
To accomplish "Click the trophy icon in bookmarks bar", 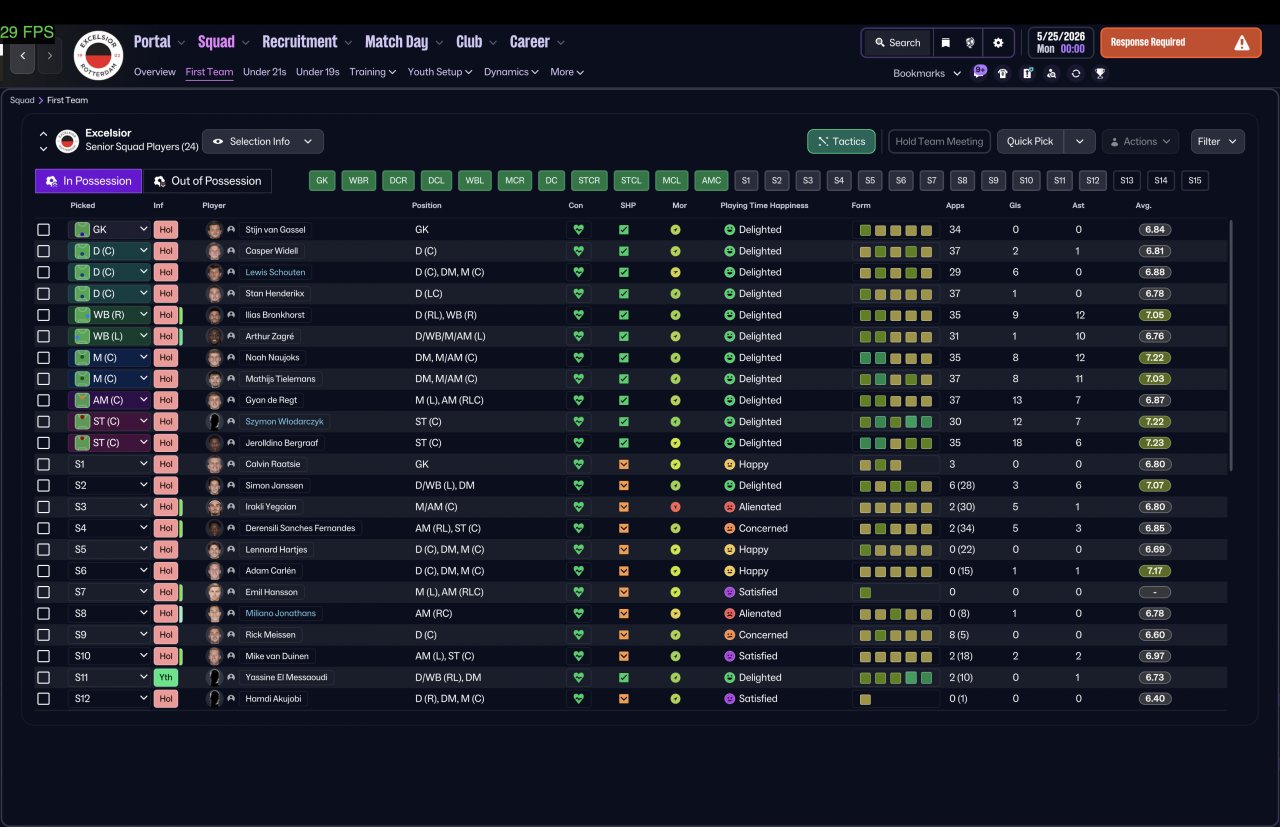I will pyautogui.click(x=1100, y=73).
